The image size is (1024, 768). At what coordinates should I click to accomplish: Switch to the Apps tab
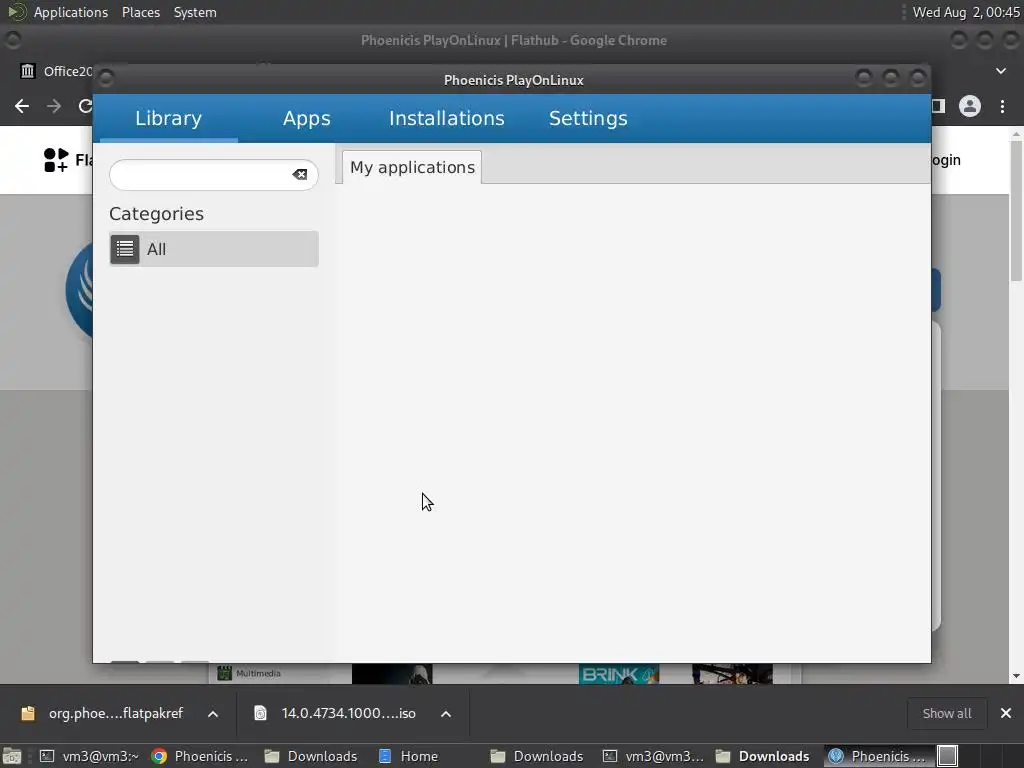click(306, 118)
